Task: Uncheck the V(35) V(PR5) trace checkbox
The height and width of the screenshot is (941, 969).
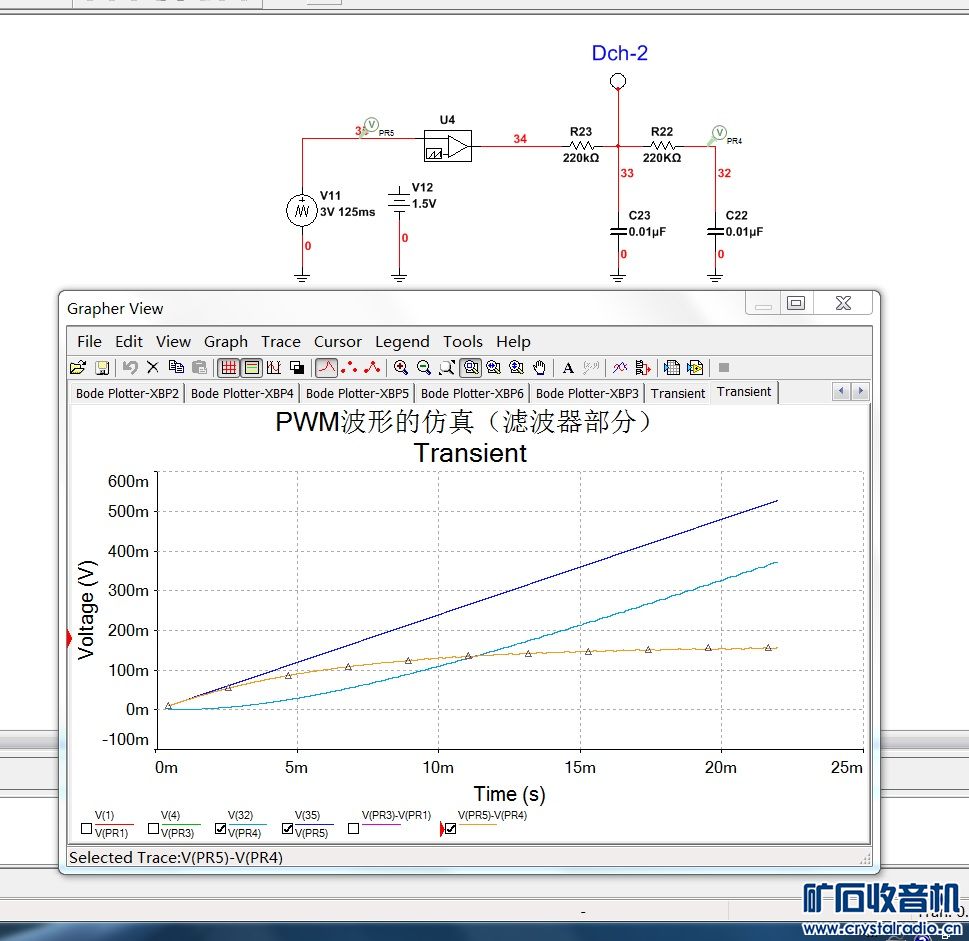Action: tap(287, 829)
